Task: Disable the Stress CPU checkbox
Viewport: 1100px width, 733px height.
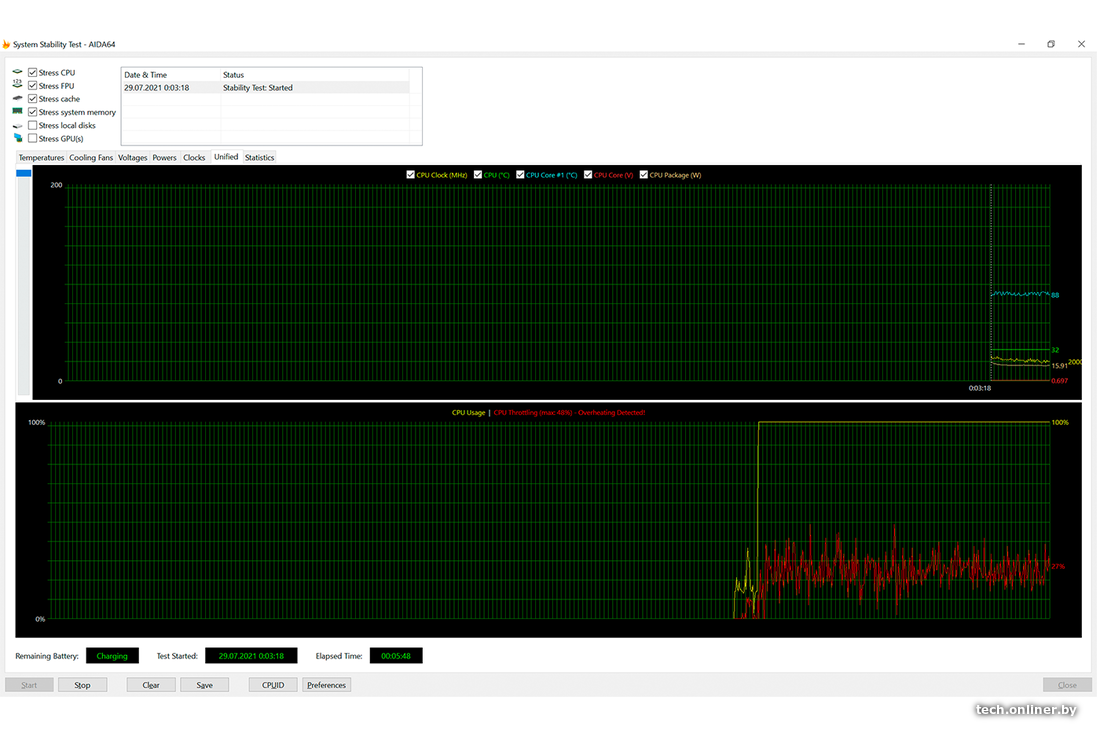Action: (x=33, y=73)
